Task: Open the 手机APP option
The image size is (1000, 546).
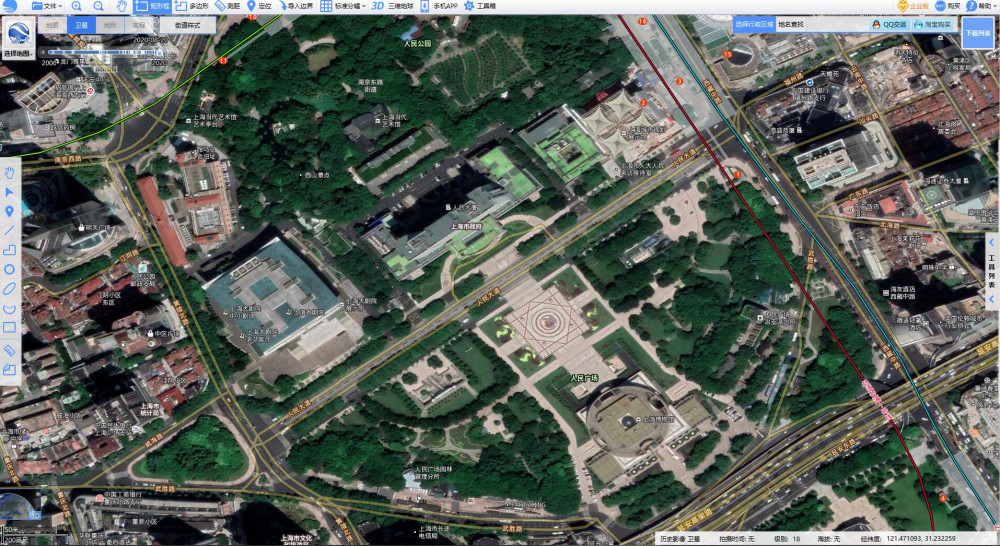Action: [439, 6]
